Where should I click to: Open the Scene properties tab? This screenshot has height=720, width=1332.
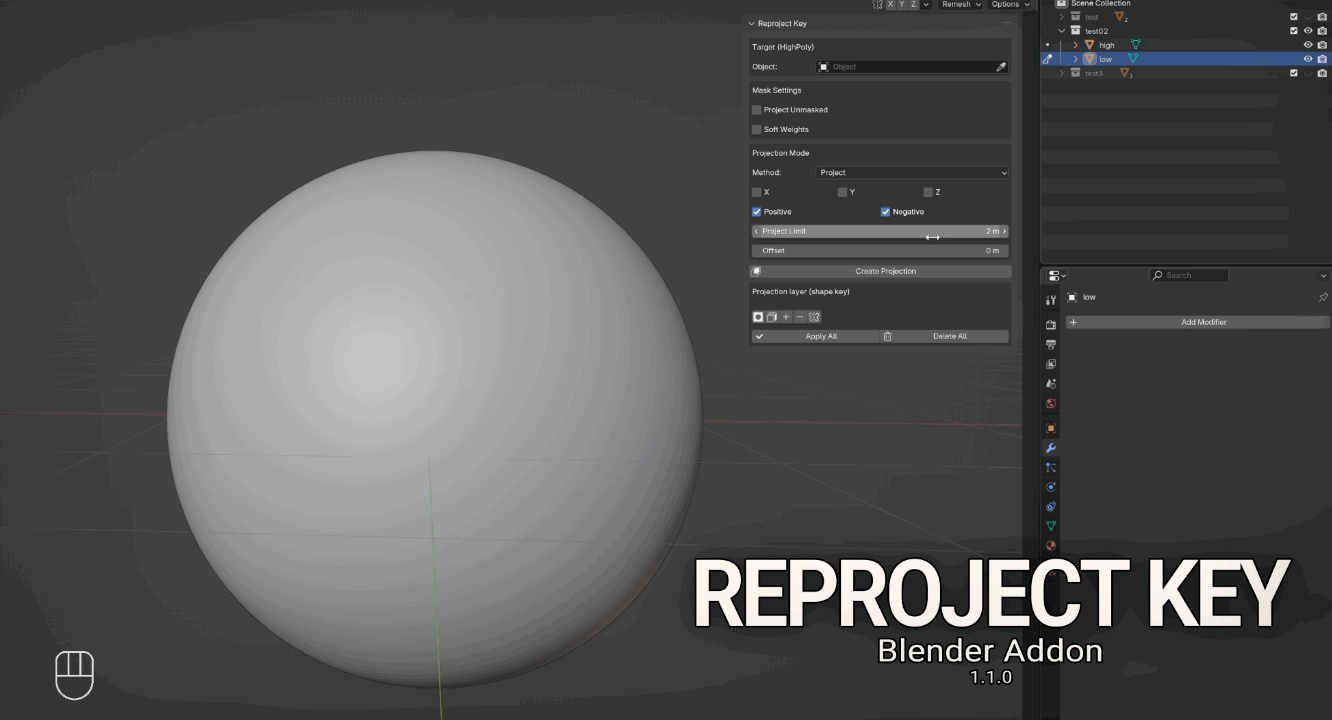[x=1051, y=384]
